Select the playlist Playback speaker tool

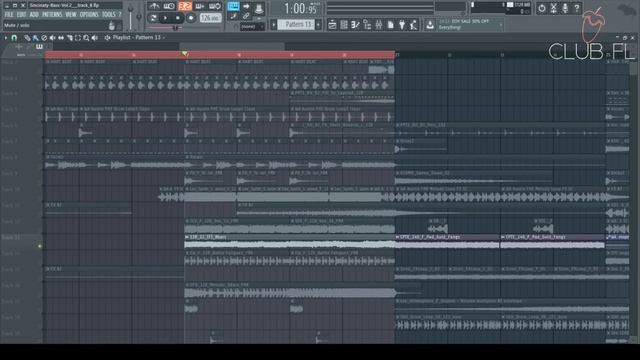(x=95, y=38)
